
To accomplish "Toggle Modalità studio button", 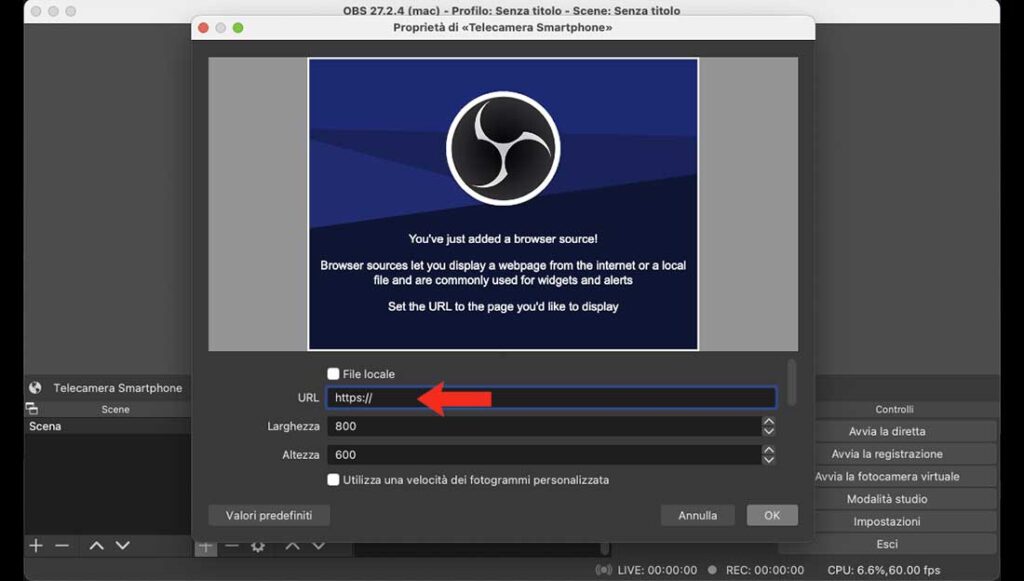I will 905,499.
